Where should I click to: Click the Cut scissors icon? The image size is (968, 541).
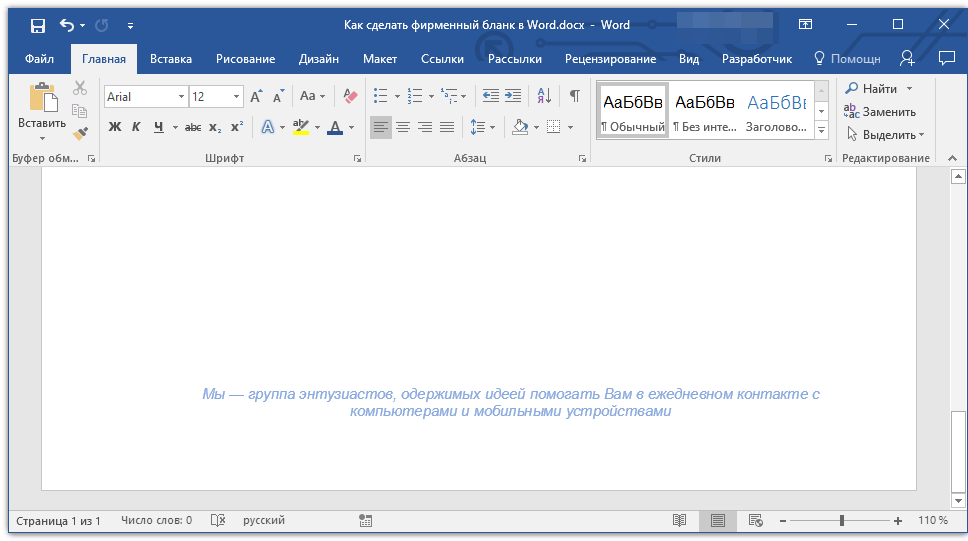click(81, 88)
